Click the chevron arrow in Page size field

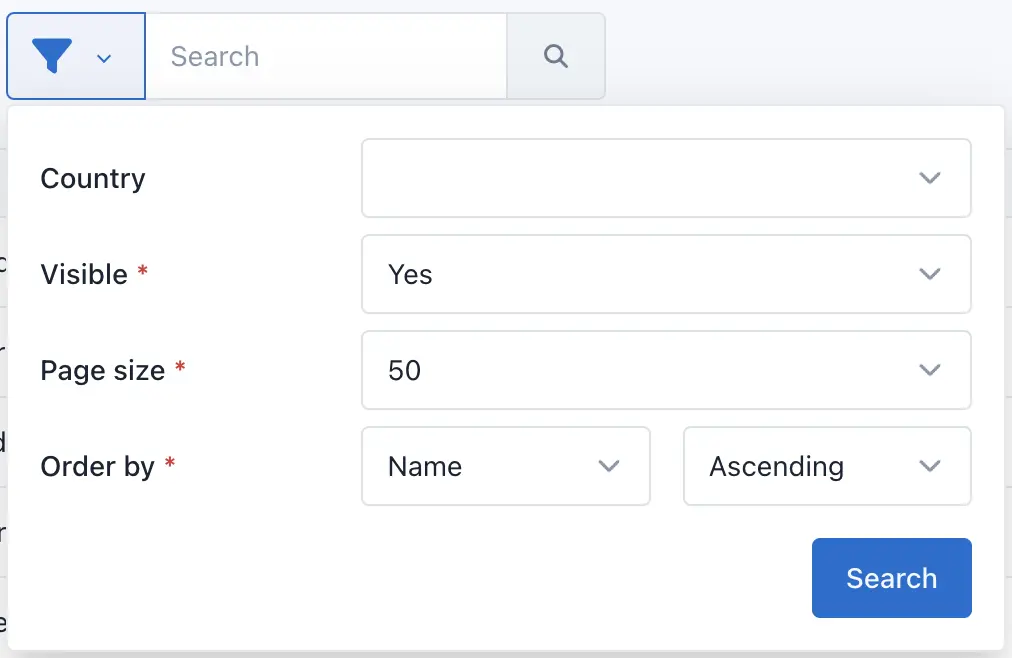(x=929, y=370)
